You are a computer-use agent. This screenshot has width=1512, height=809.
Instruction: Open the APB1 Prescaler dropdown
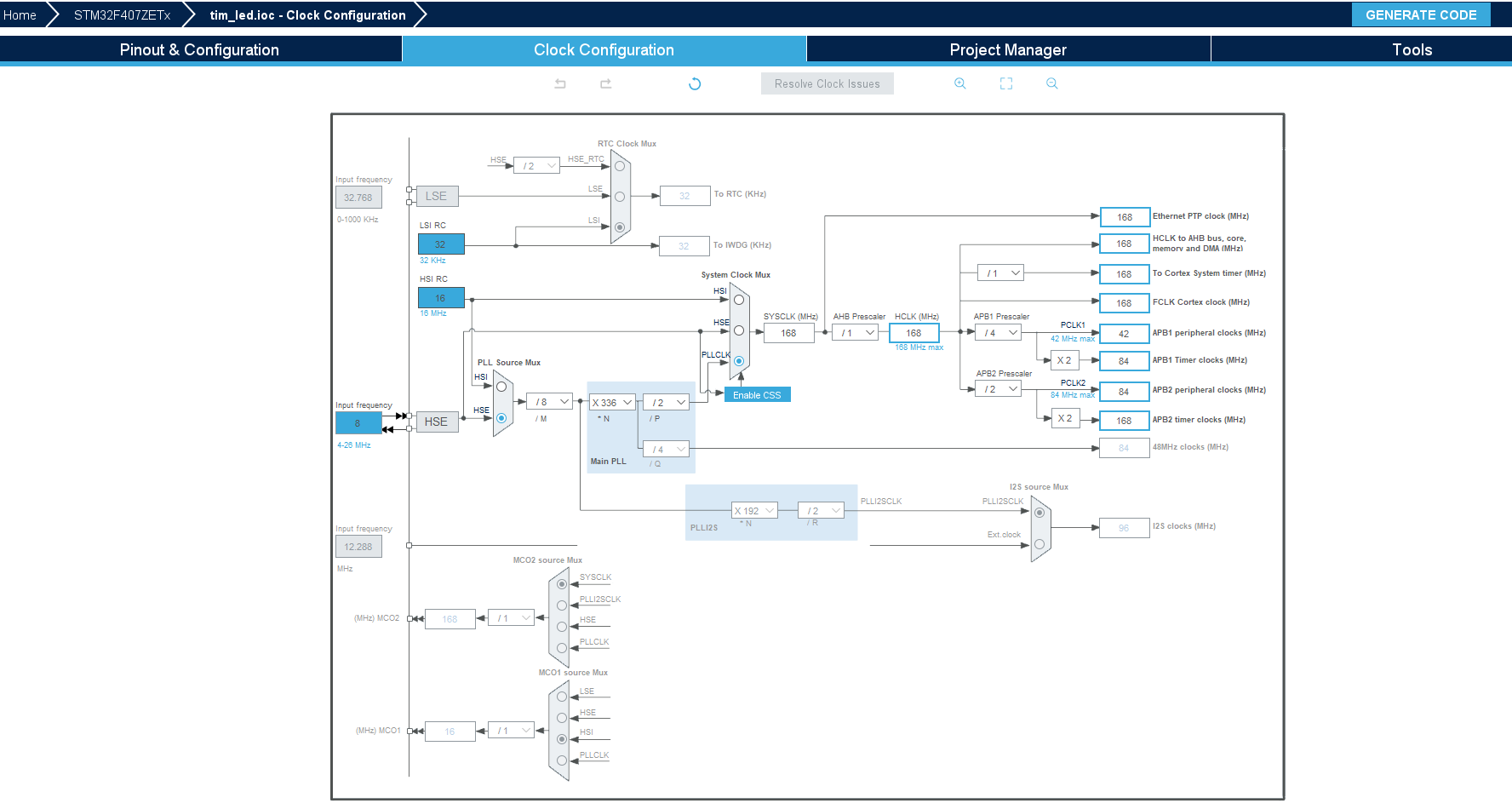(x=998, y=333)
